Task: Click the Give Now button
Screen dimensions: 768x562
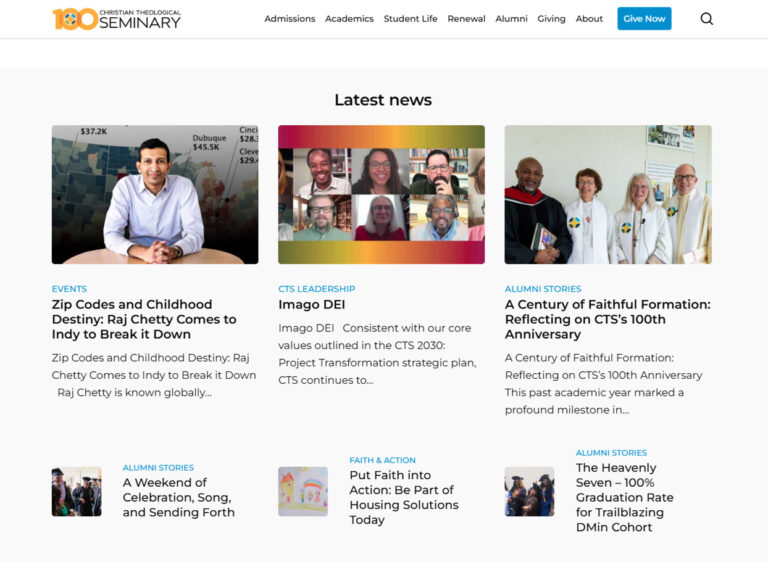Action: pyautogui.click(x=644, y=19)
